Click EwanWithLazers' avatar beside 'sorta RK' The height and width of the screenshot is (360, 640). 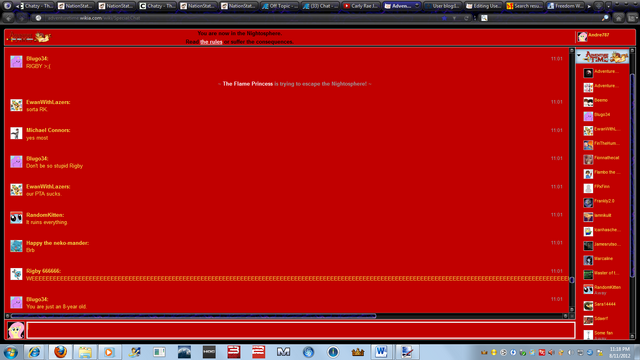(16, 105)
